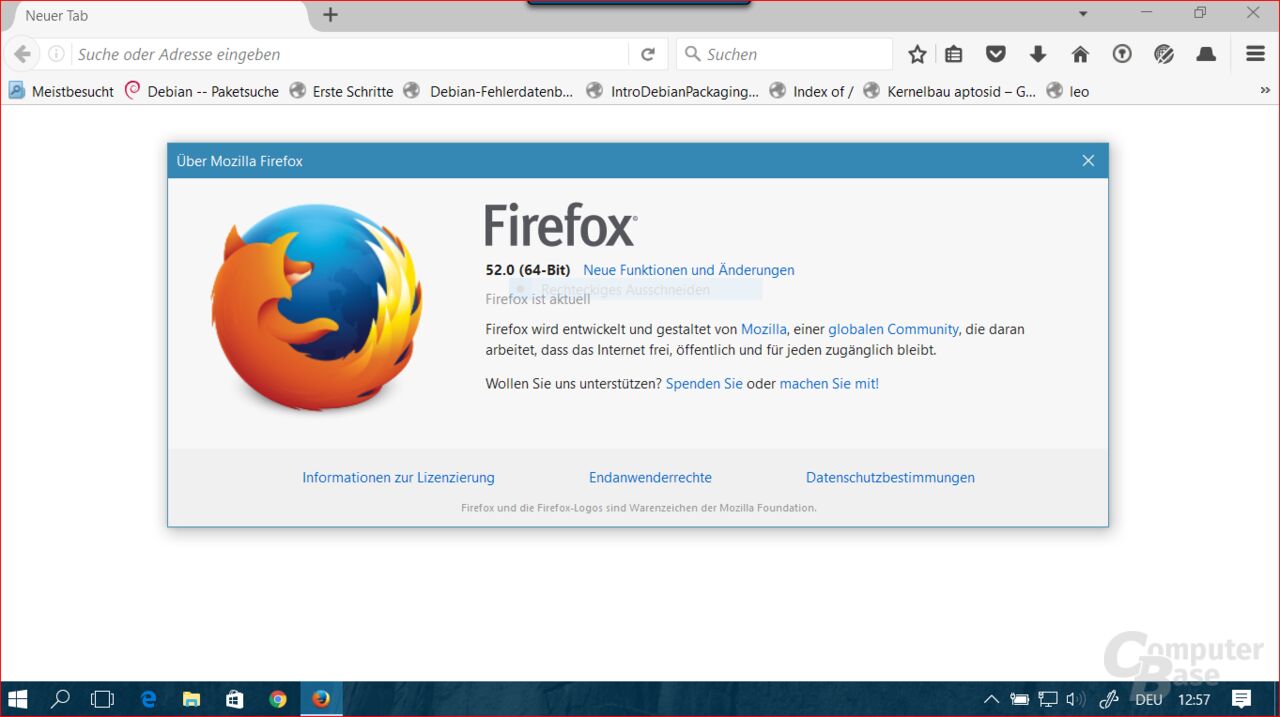The image size is (1280, 717).
Task: Close the 'Über Mozilla Firefox' dialog
Action: [1088, 161]
